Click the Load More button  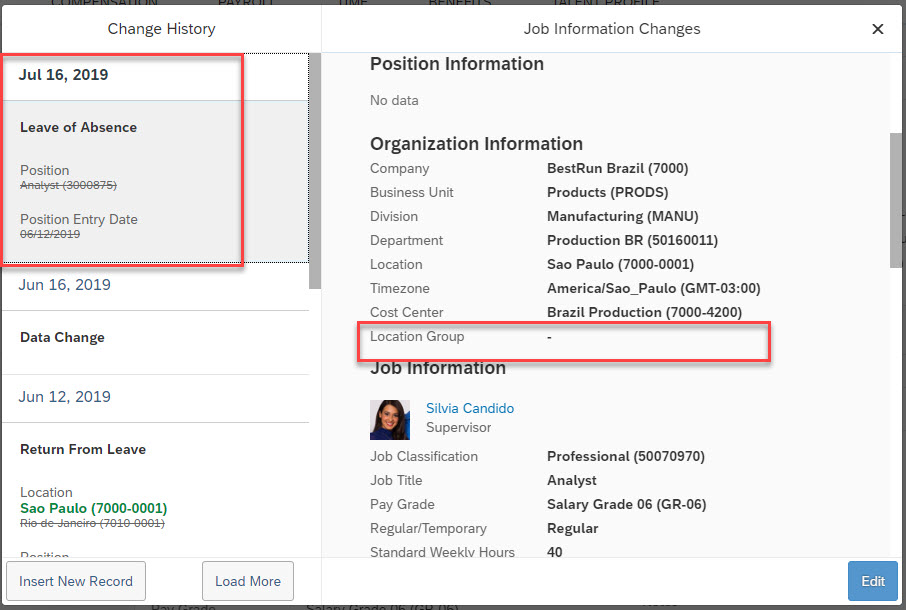pos(248,581)
